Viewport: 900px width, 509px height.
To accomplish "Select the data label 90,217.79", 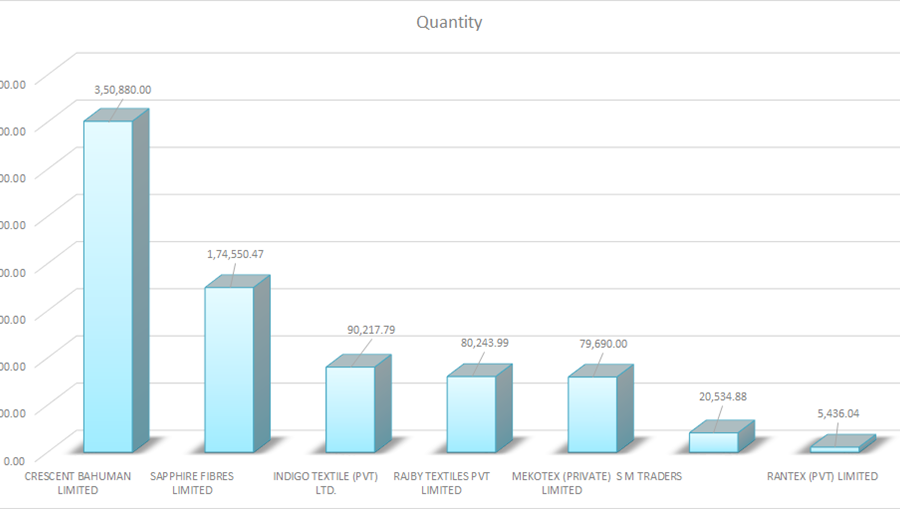I will click(x=371, y=330).
